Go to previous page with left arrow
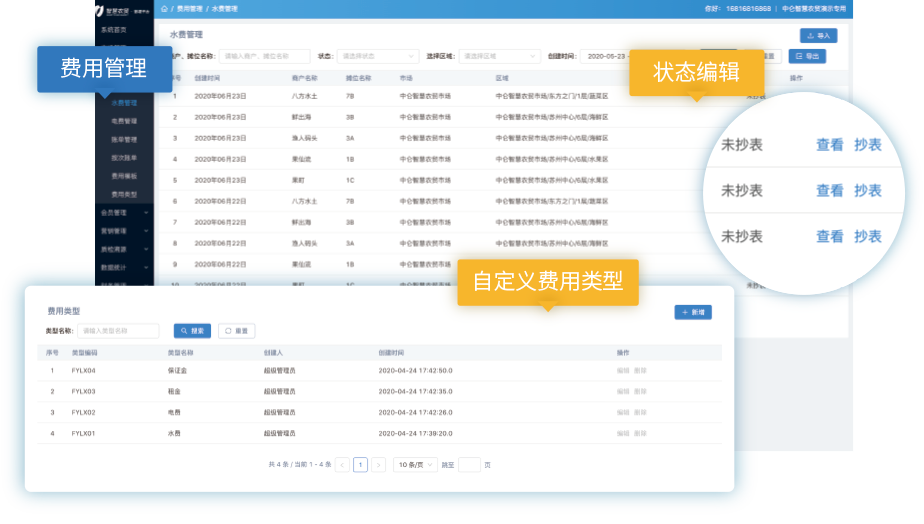Screen dimensions: 924x524 [x=343, y=465]
